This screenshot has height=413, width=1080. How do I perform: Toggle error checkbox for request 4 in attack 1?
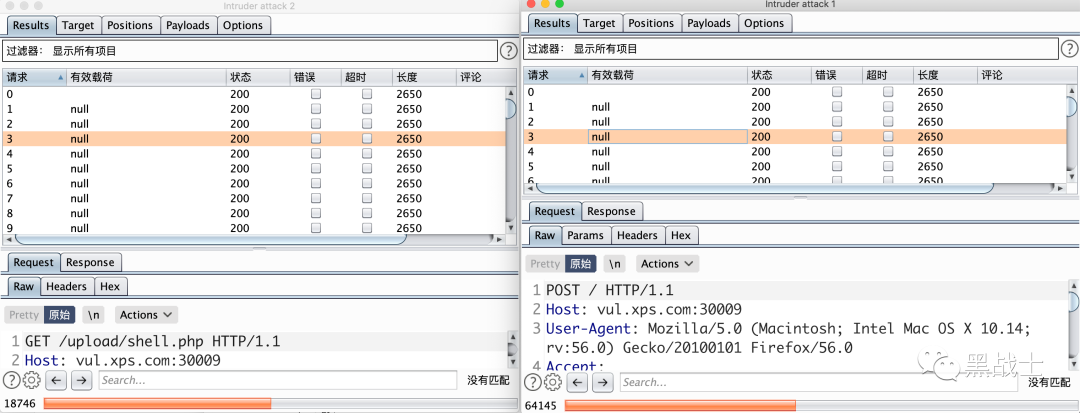(837, 151)
